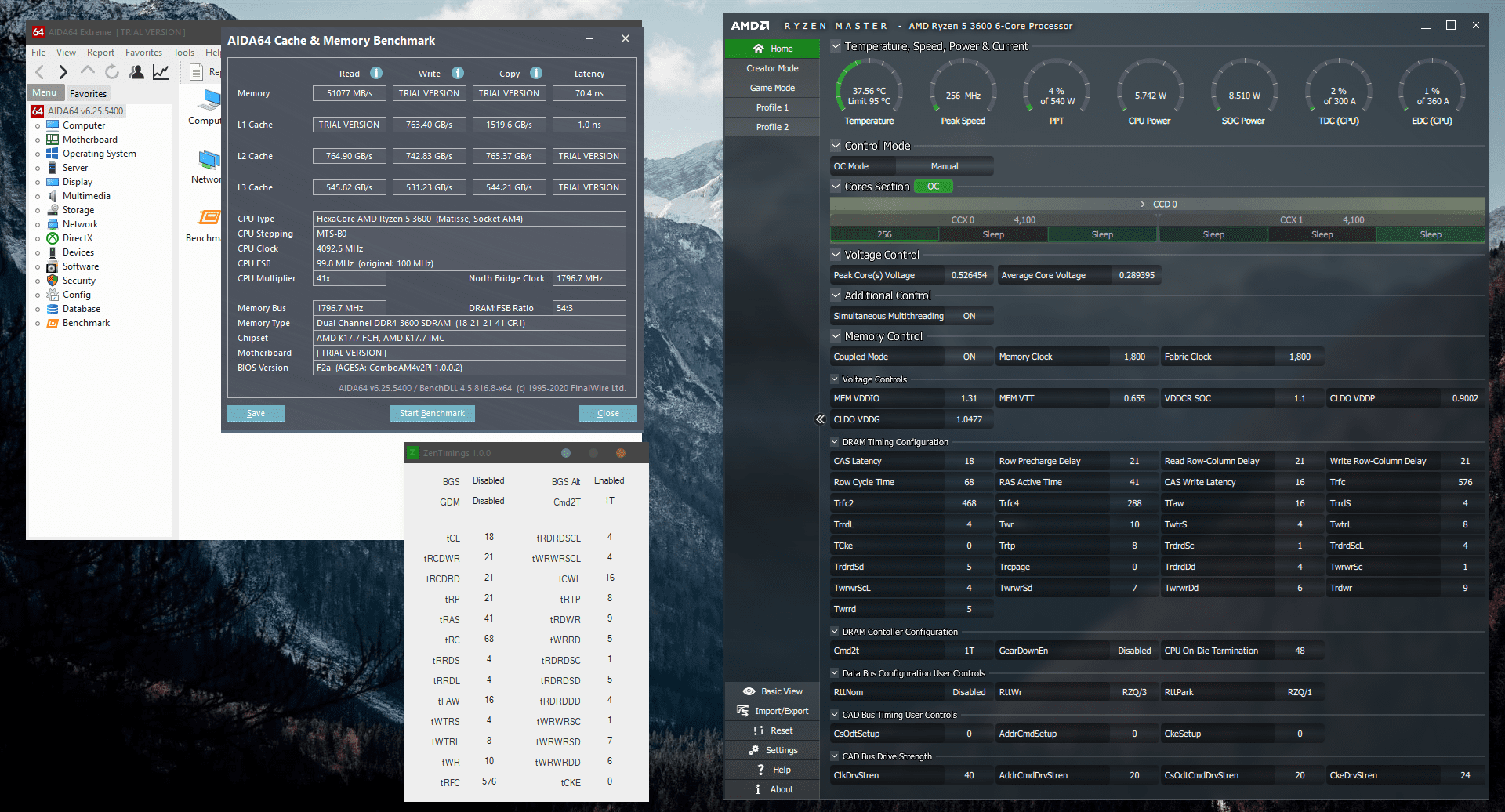Screen dimensions: 1505x812
Task: Expand CCD 0 chevron
Action: [x=1142, y=205]
